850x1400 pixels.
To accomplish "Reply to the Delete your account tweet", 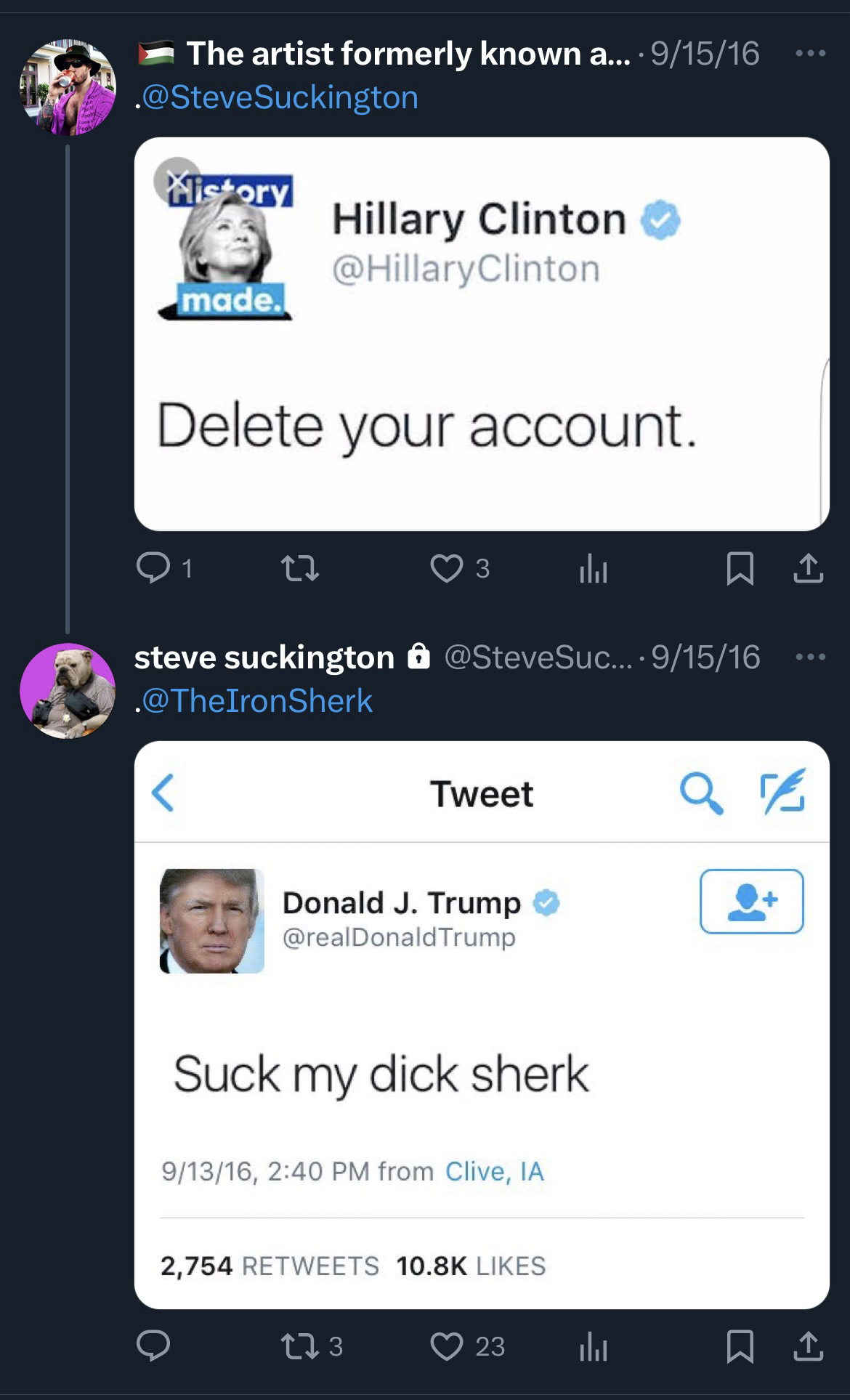I will pyautogui.click(x=153, y=569).
